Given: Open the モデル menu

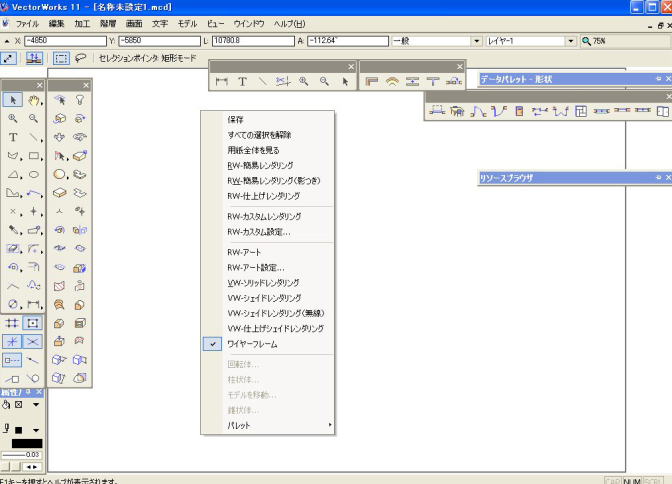Looking at the screenshot, I should (187, 24).
